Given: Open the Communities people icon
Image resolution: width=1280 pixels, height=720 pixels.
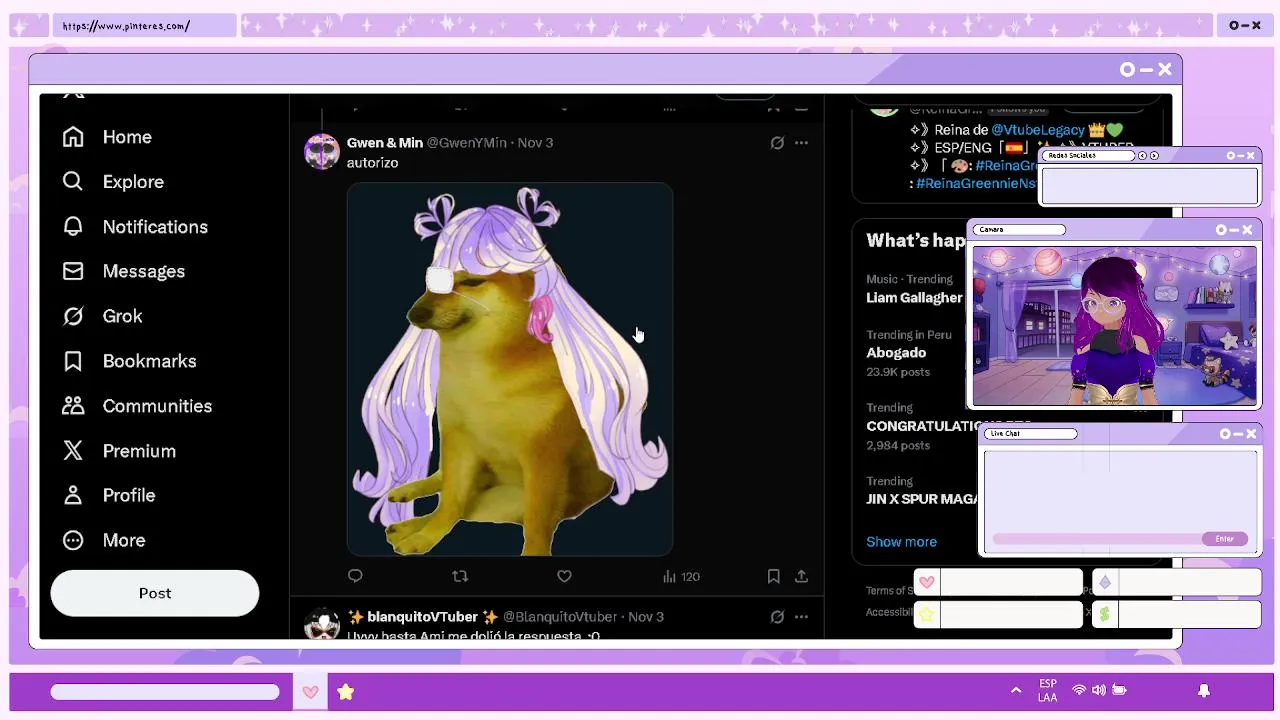Looking at the screenshot, I should coord(73,405).
